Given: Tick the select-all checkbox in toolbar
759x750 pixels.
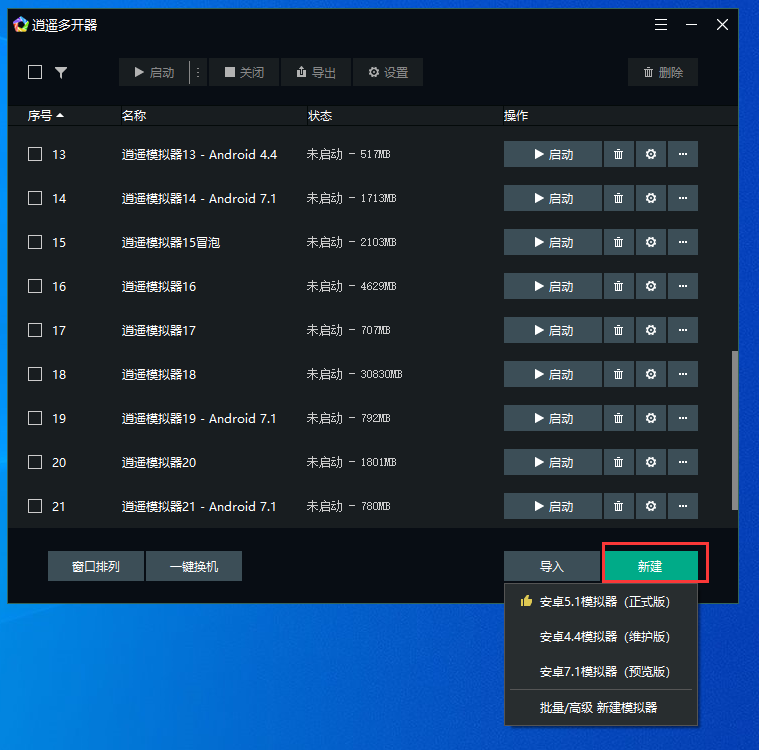Looking at the screenshot, I should [35, 72].
